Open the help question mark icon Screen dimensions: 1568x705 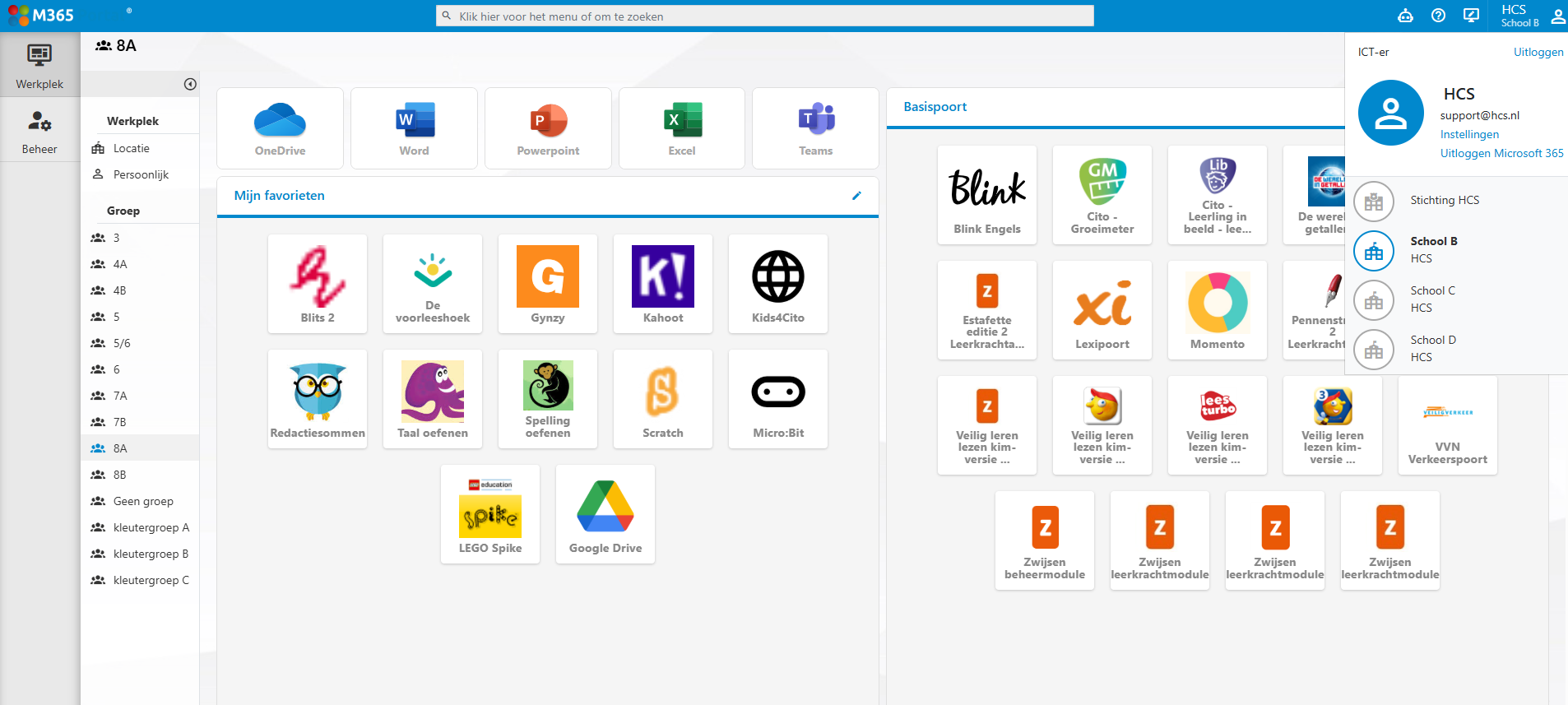coord(1438,16)
